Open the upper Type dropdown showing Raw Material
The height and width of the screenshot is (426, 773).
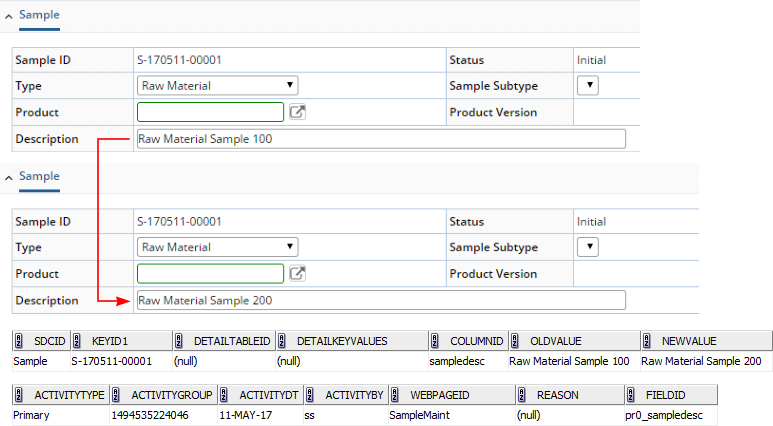click(217, 85)
